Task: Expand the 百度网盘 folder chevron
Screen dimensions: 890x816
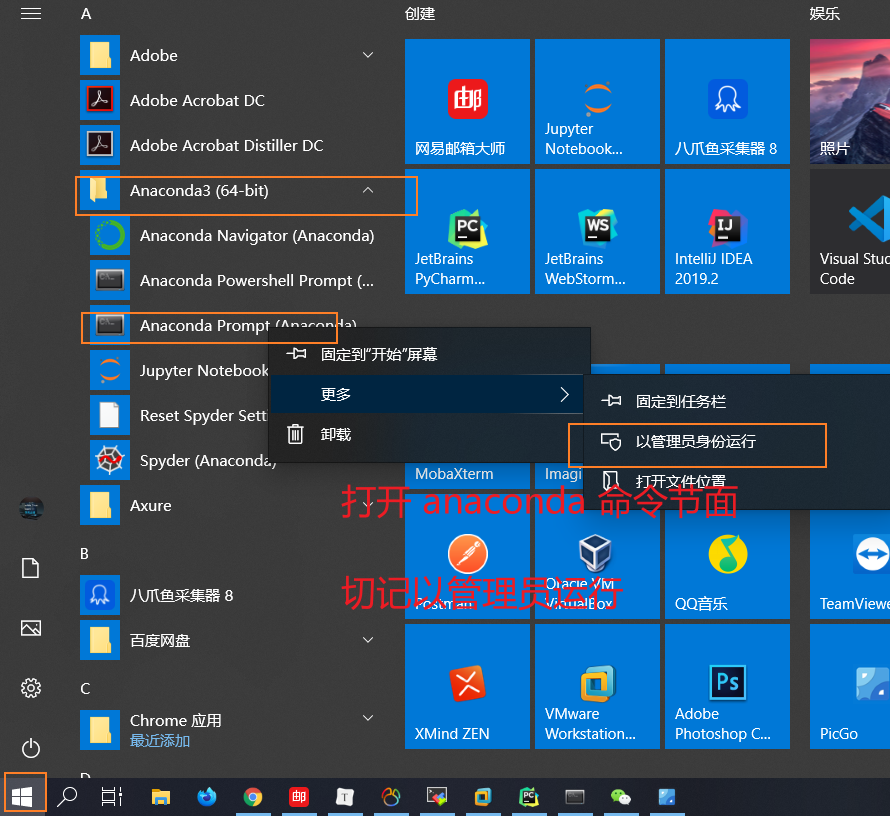Action: pyautogui.click(x=368, y=640)
